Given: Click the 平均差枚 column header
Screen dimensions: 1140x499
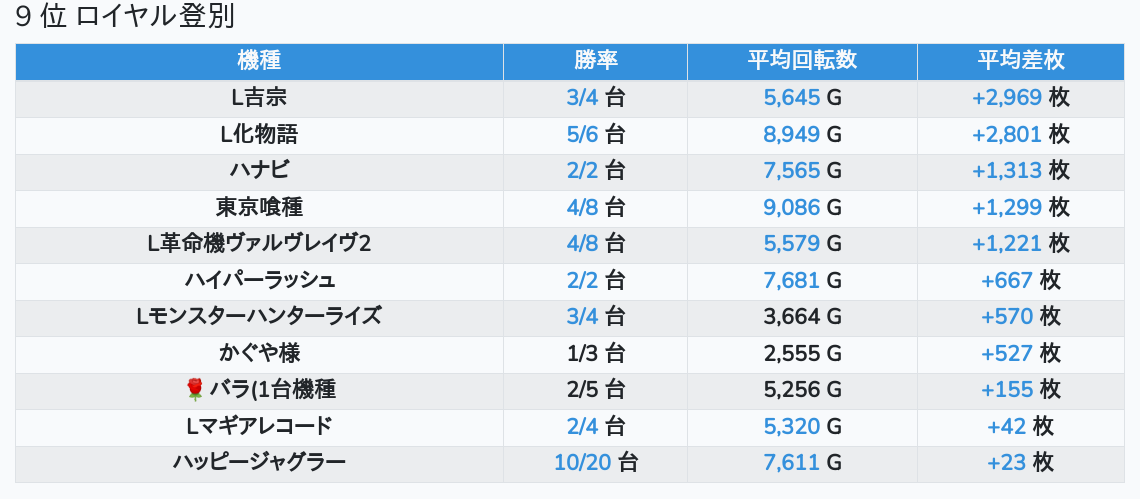Looking at the screenshot, I should 1020,61.
